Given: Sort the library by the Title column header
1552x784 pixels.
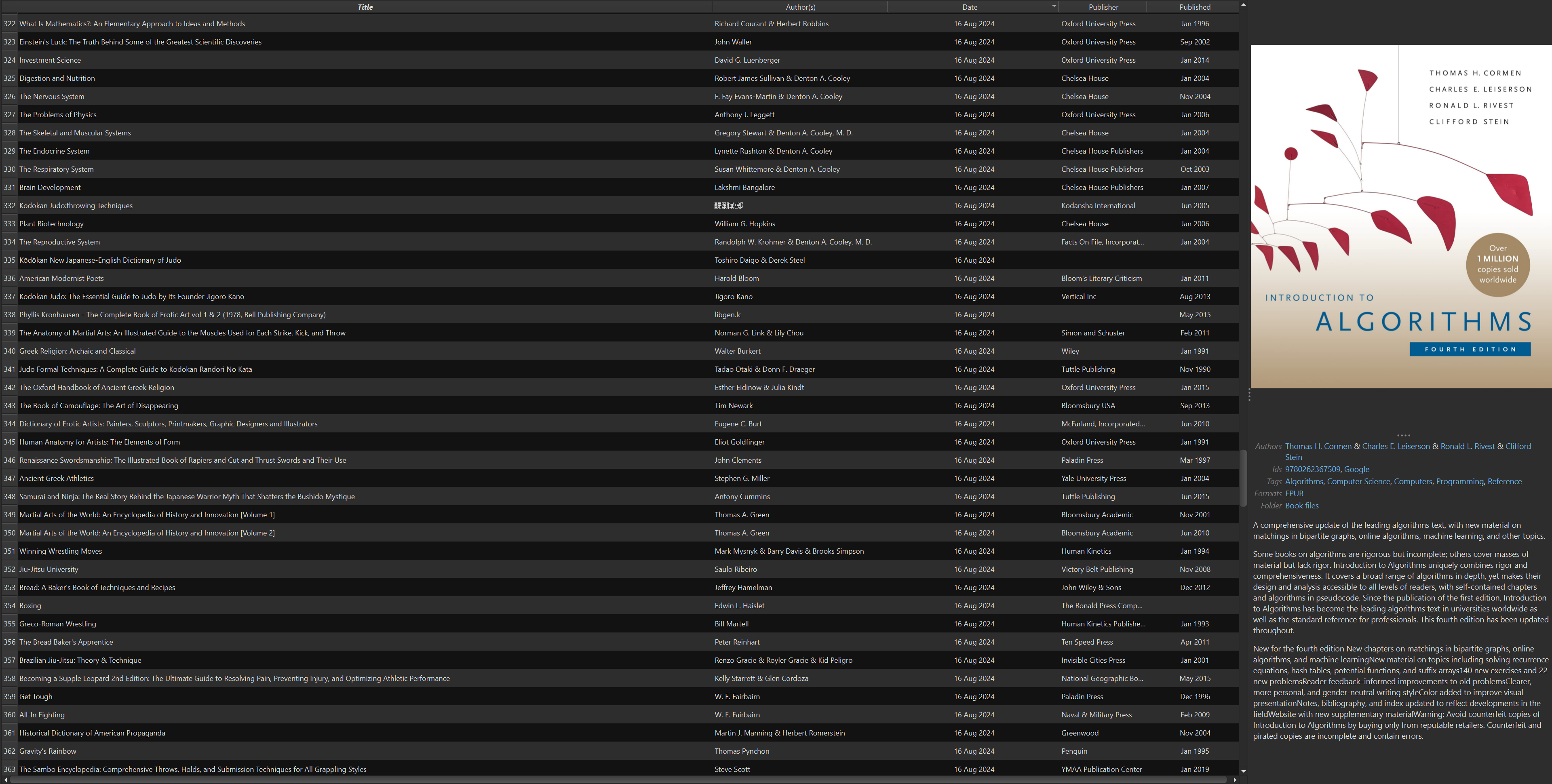Looking at the screenshot, I should (365, 7).
